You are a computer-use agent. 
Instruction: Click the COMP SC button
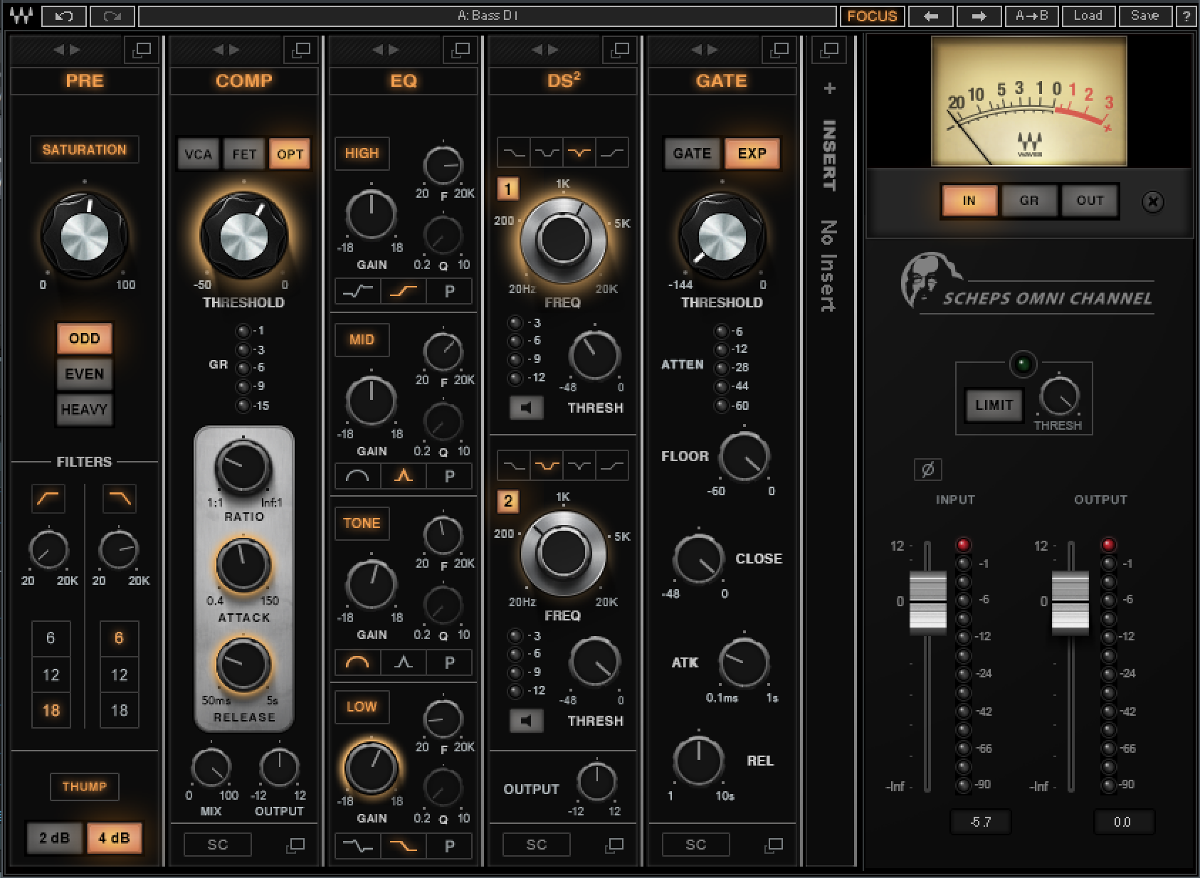(217, 845)
